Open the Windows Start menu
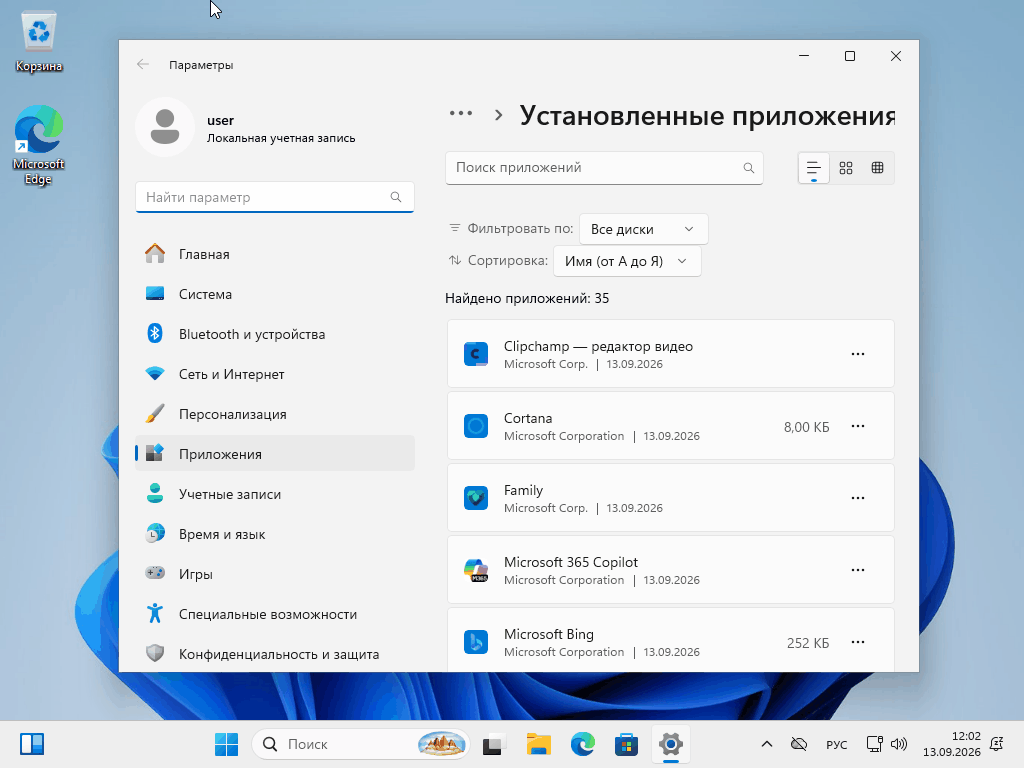Screen dimensions: 1024x768 tap(227, 744)
